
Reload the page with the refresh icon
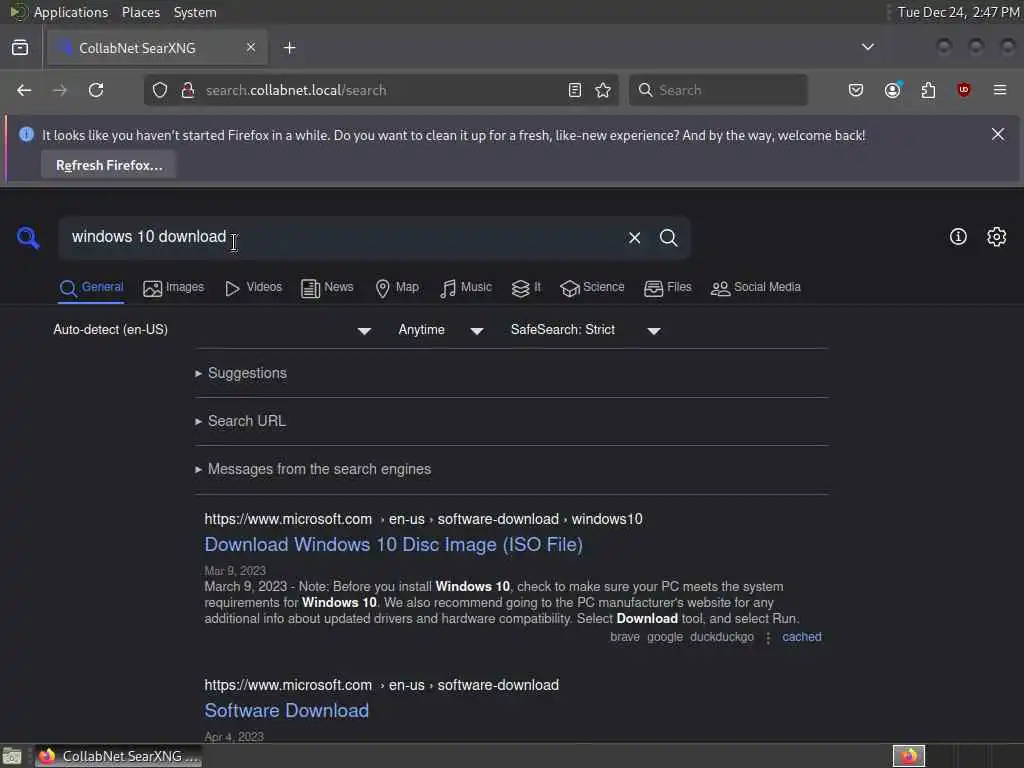(96, 90)
